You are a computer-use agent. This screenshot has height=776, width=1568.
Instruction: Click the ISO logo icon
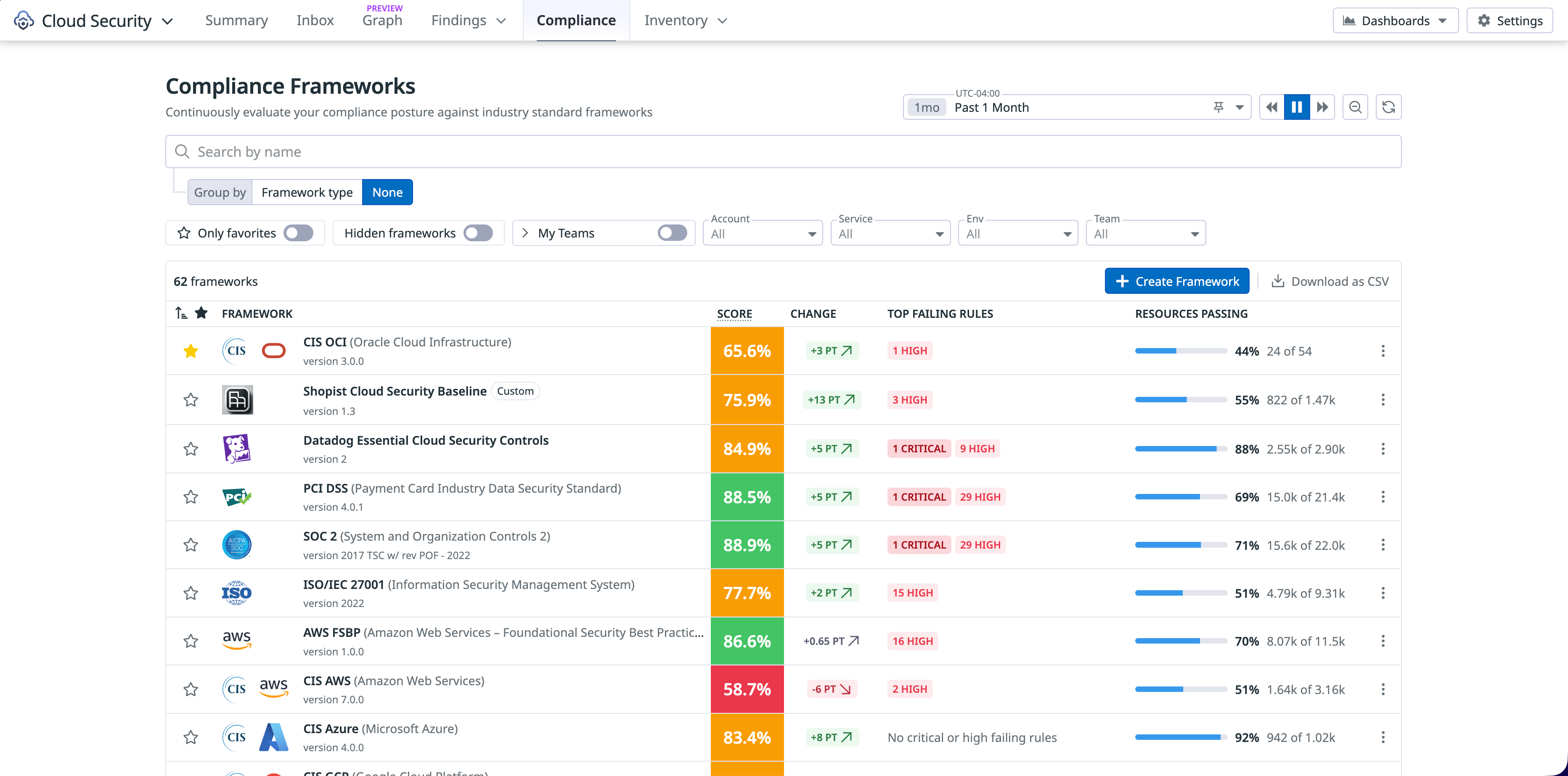click(x=237, y=593)
